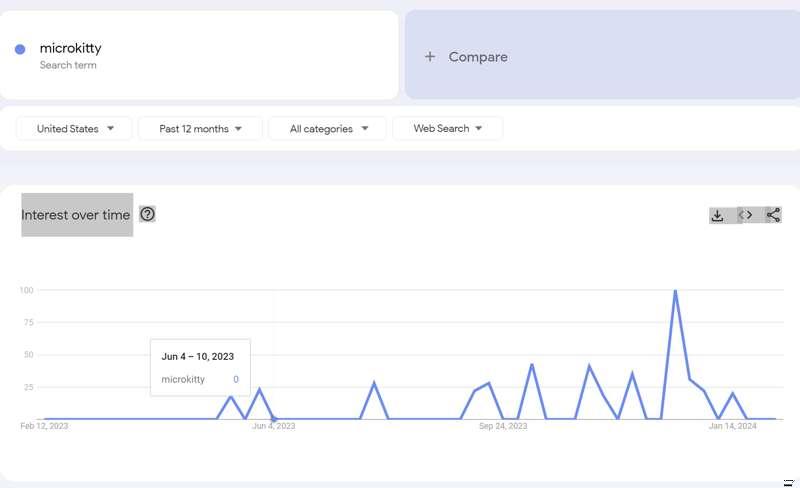The height and width of the screenshot is (488, 800).
Task: Click the 75 label on the y-axis
Action: coord(29,323)
